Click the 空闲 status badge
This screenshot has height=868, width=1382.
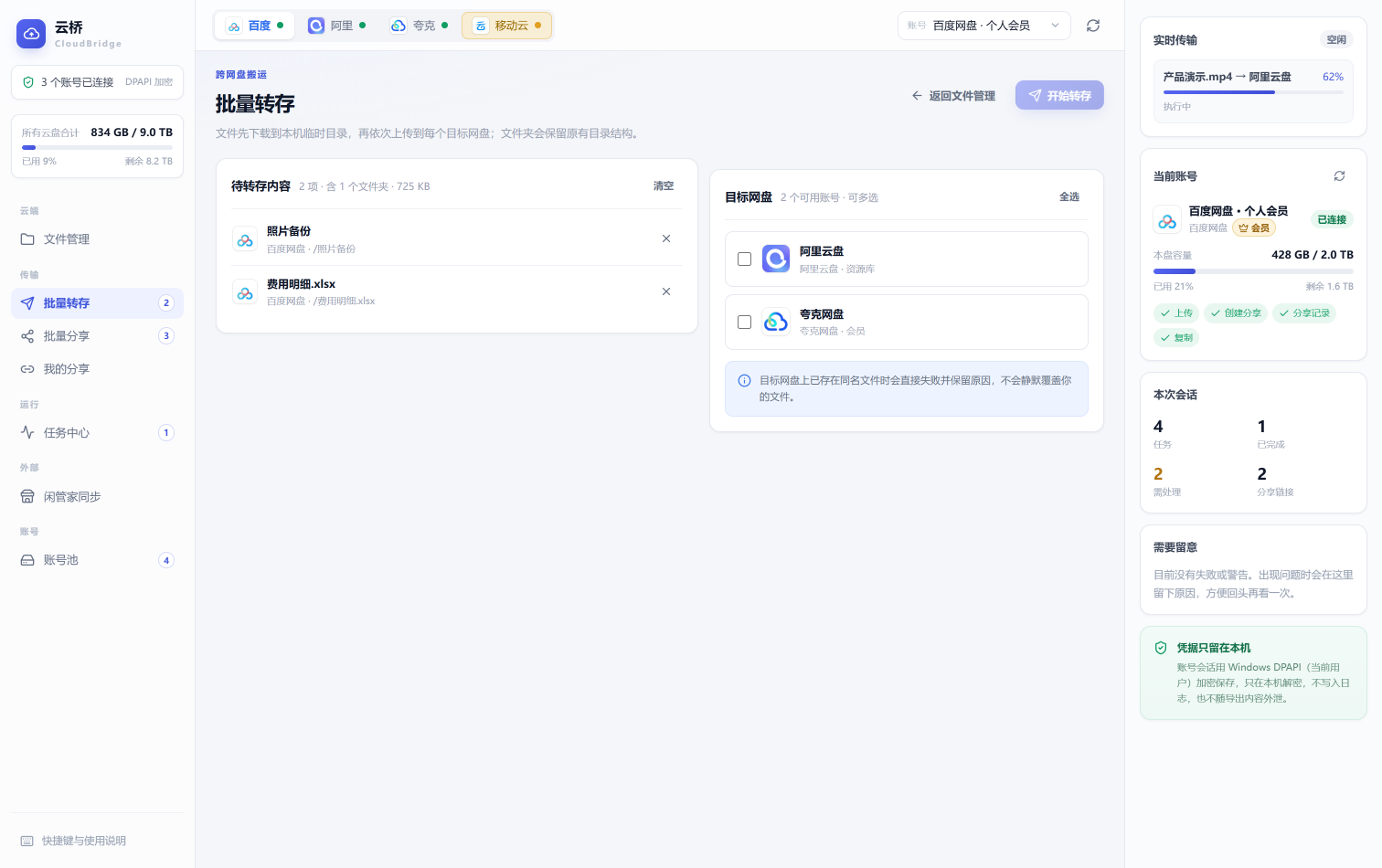[x=1336, y=40]
